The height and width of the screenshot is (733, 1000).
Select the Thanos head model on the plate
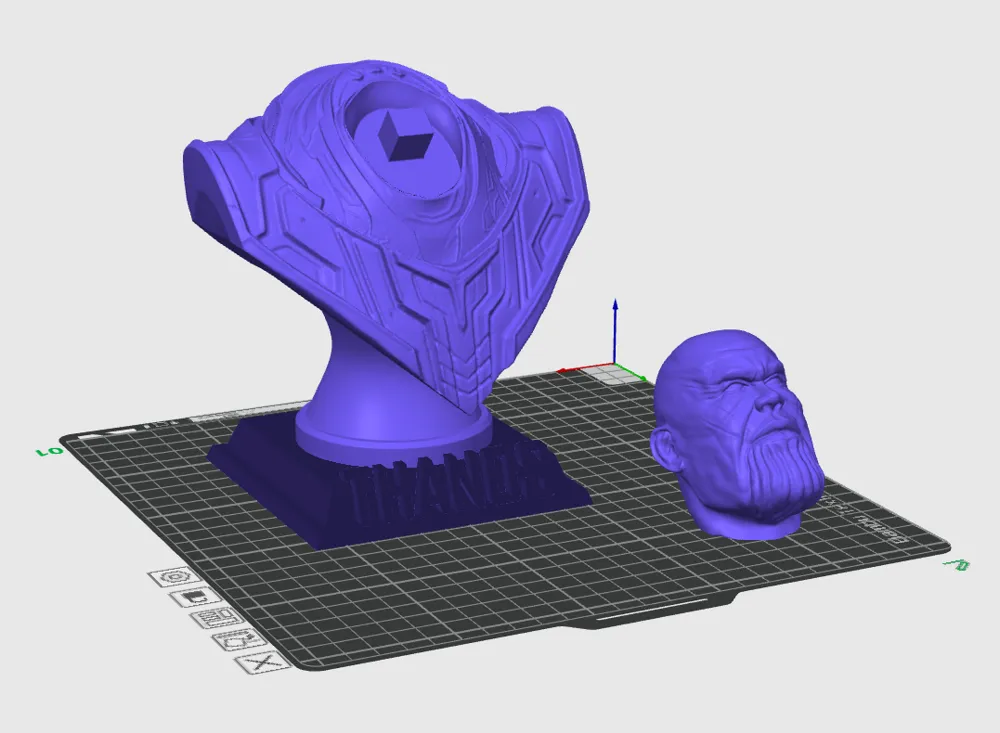[737, 434]
